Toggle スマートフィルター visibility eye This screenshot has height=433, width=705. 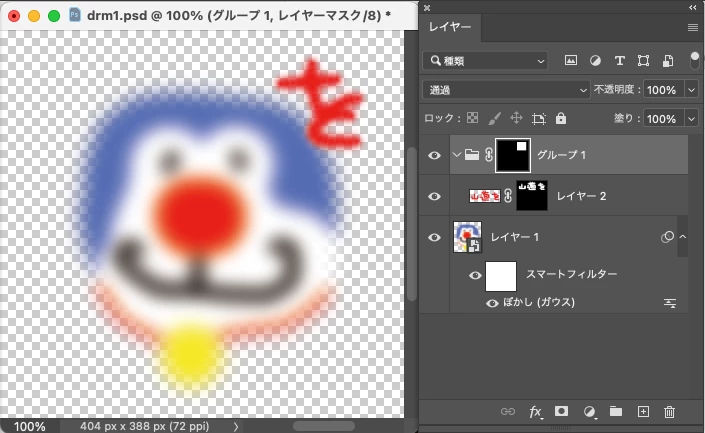[x=475, y=276]
